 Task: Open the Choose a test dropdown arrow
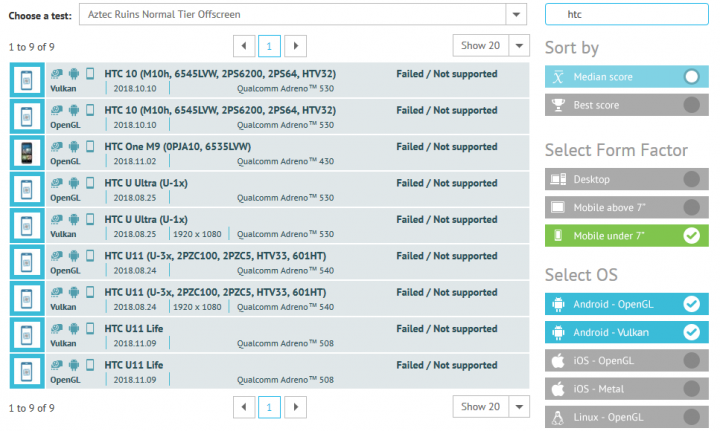click(516, 15)
